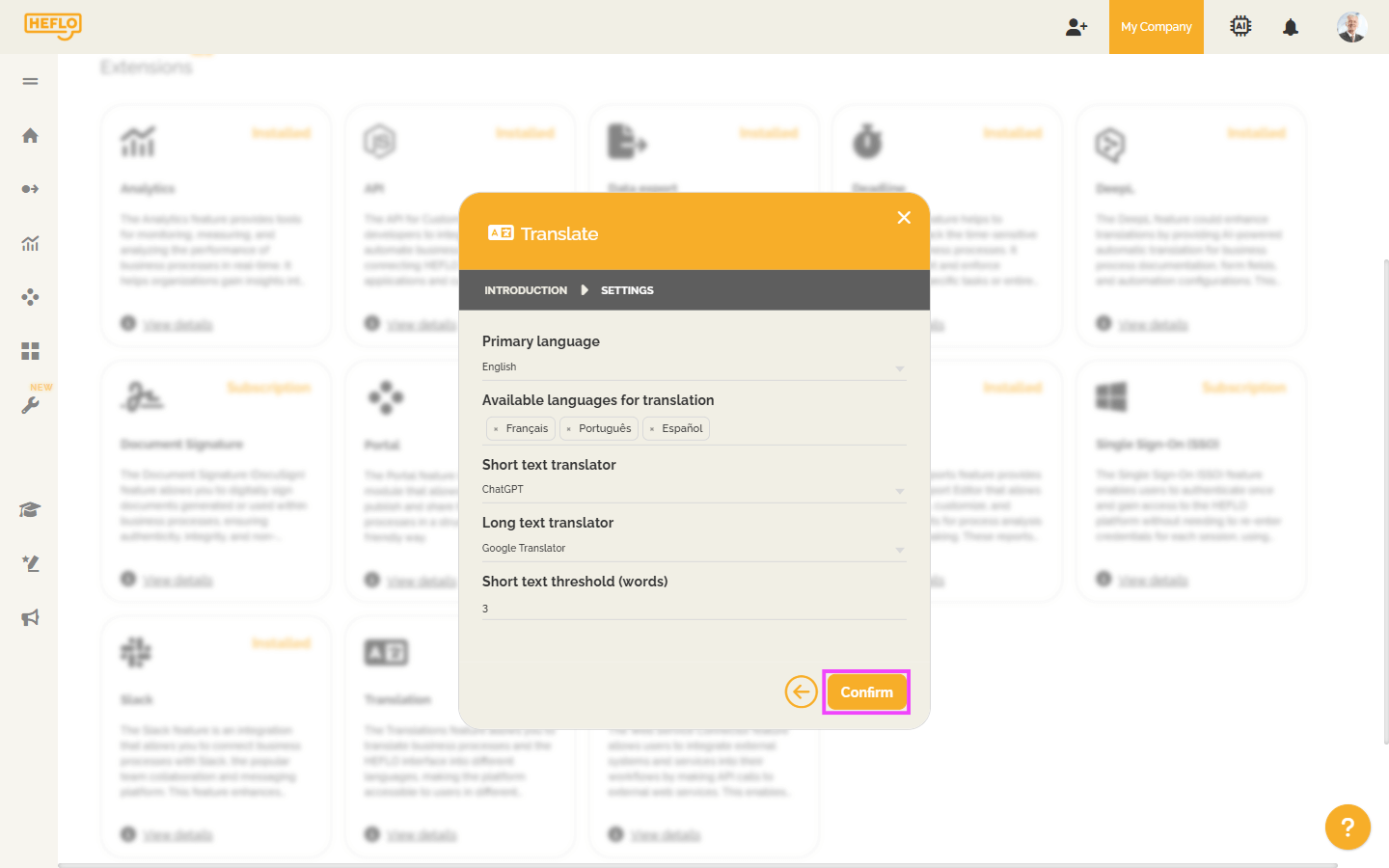Click the Short text threshold field
This screenshot has height=868, width=1389.
(x=694, y=609)
